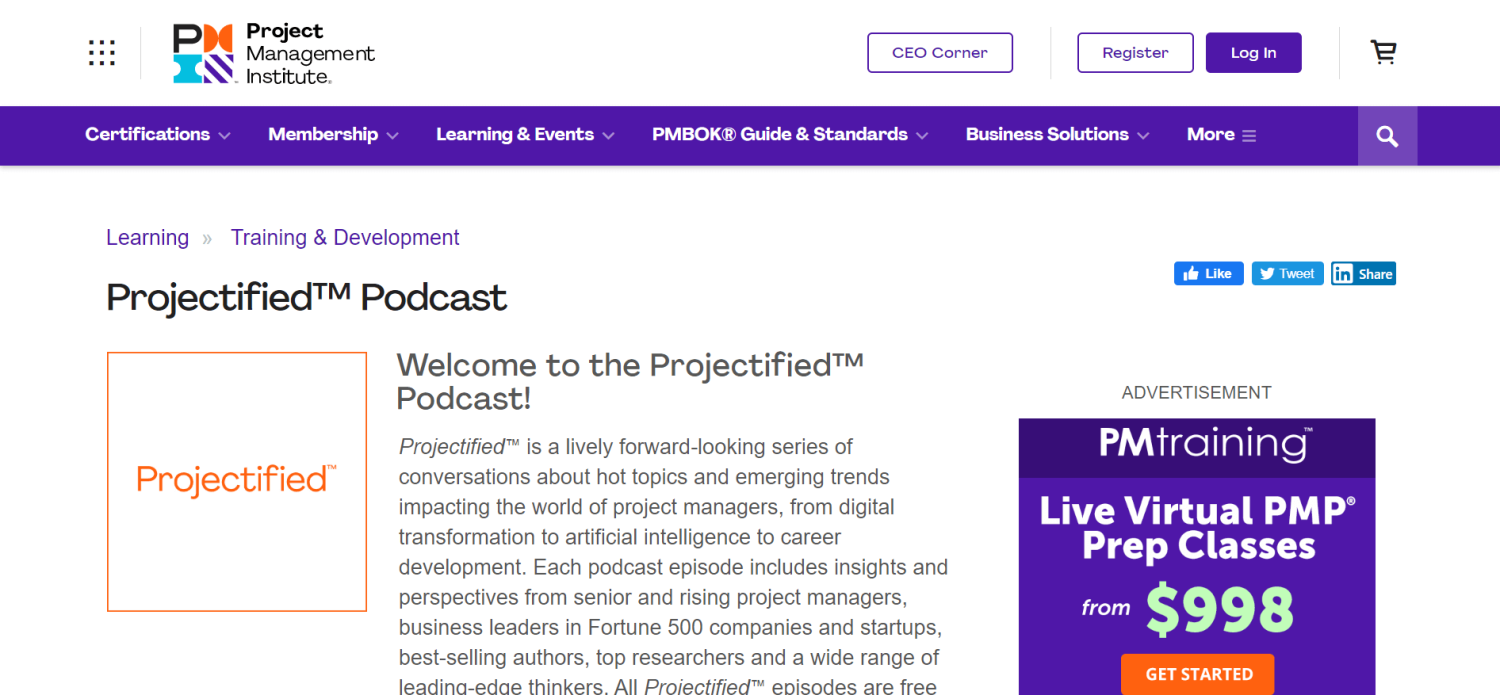Open the Business Solutions menu

(x=1057, y=135)
